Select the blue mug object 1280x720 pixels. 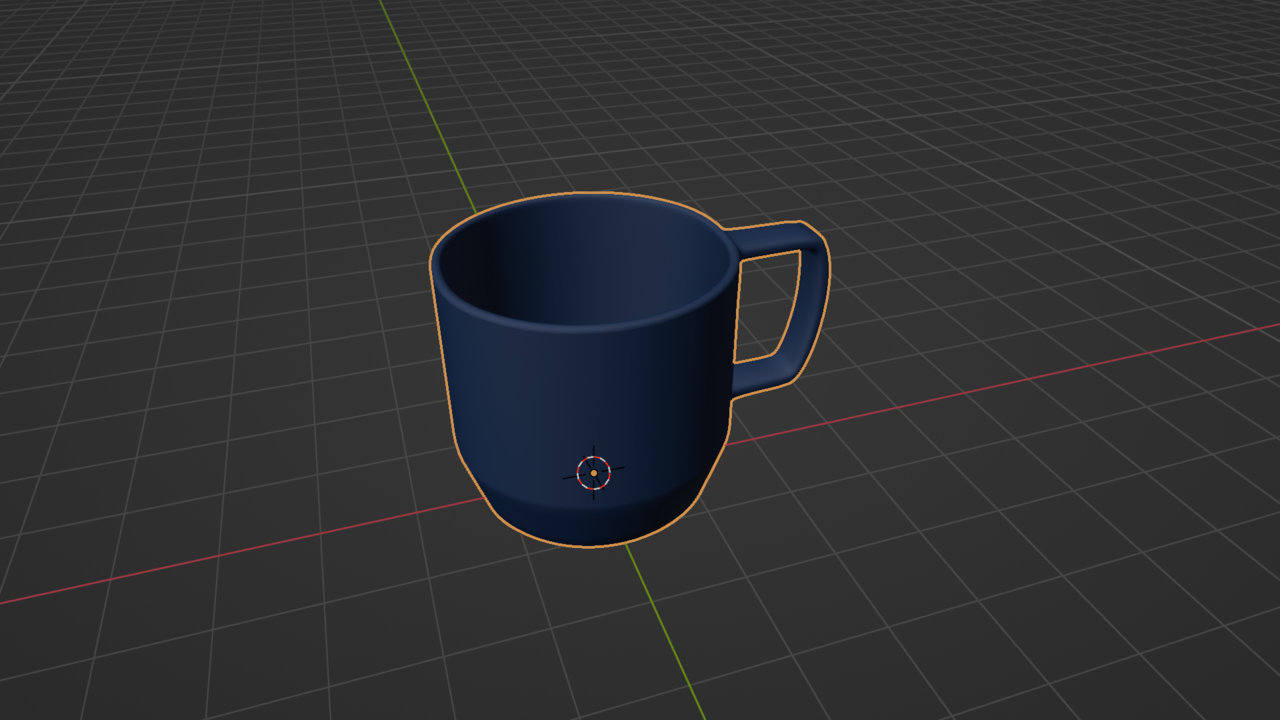pos(570,400)
